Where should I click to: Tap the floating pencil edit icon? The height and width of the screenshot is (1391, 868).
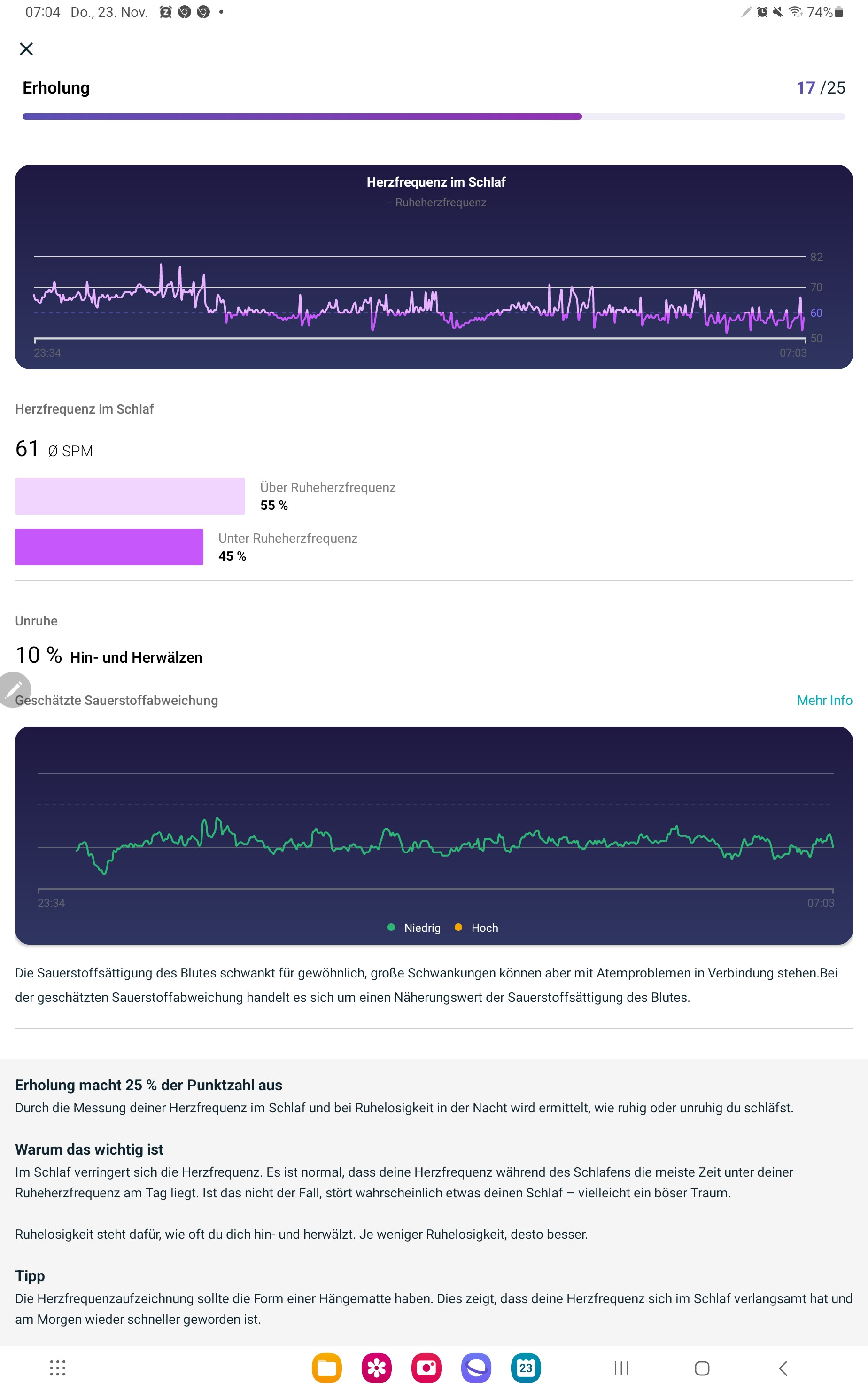[14, 688]
